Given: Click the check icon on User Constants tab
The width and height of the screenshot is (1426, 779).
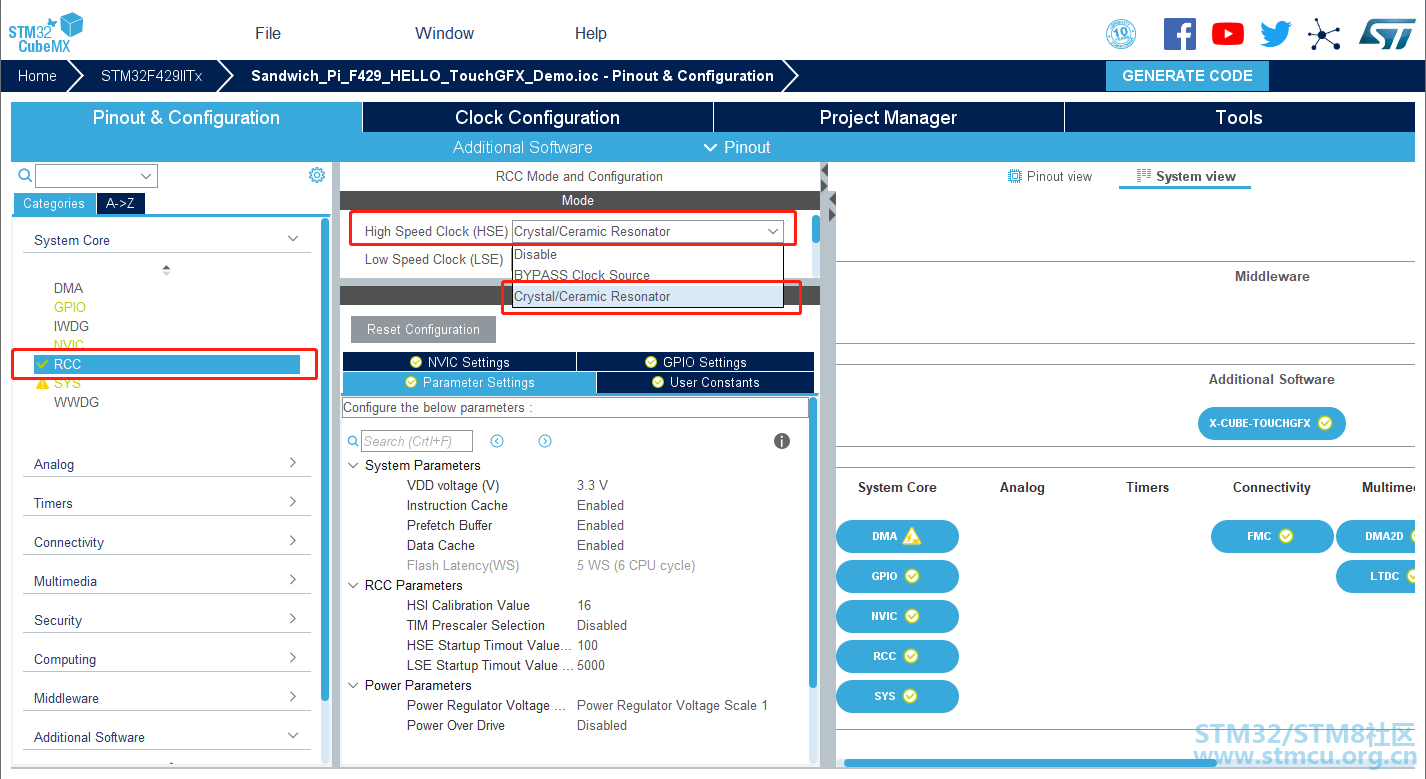Looking at the screenshot, I should (x=658, y=382).
